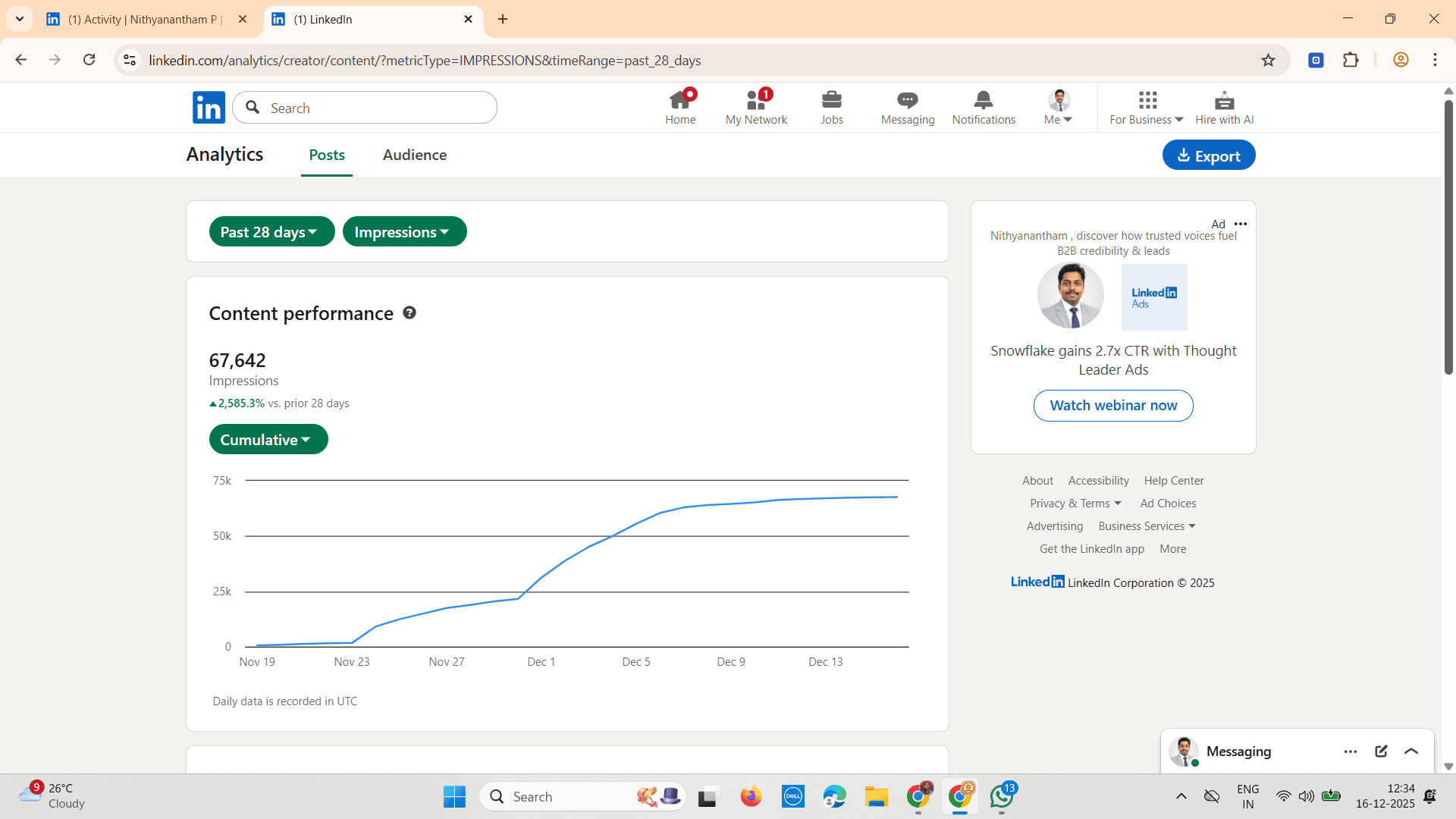Click the Content performance help icon

tap(409, 312)
